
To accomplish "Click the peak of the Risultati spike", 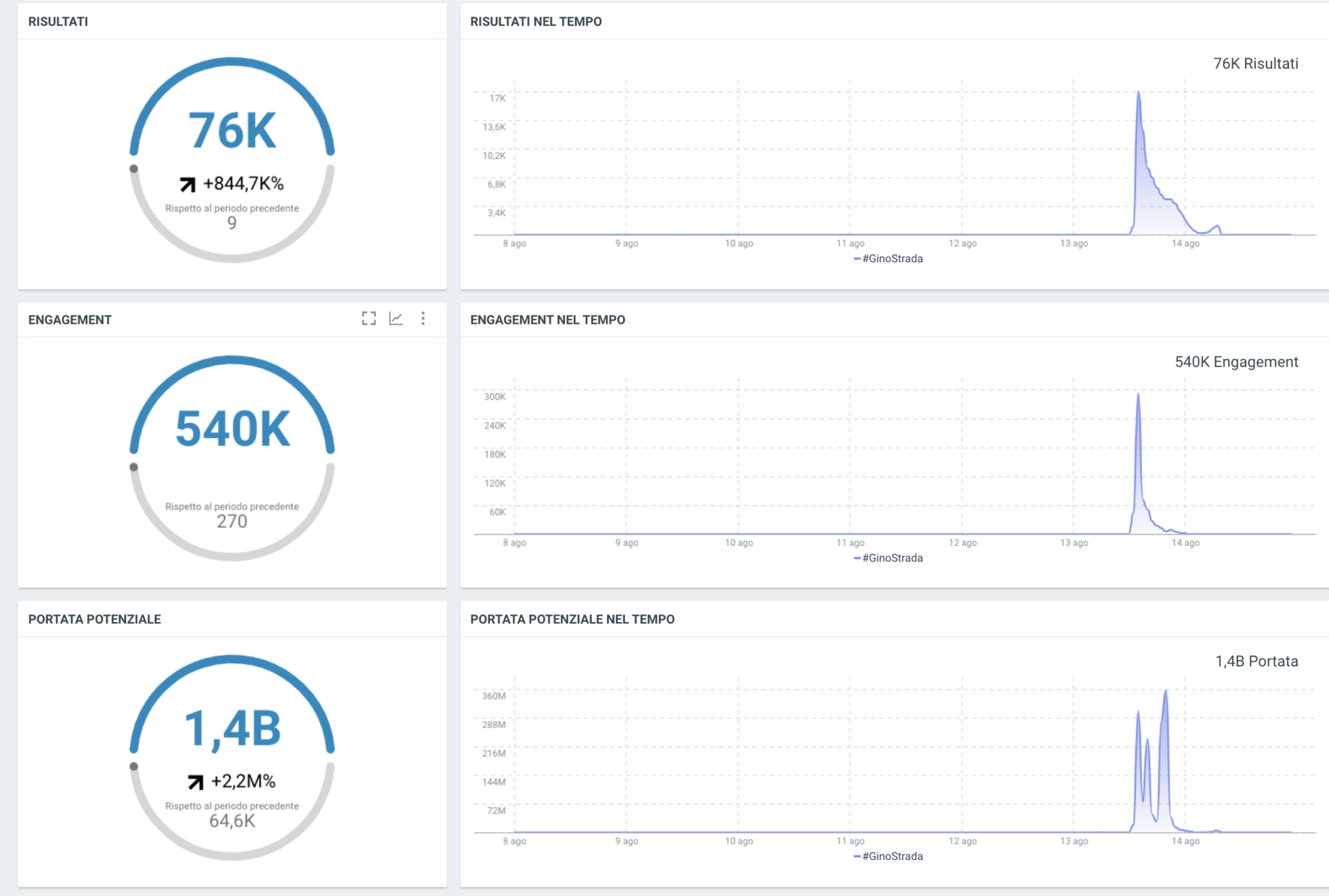I will tap(1139, 93).
